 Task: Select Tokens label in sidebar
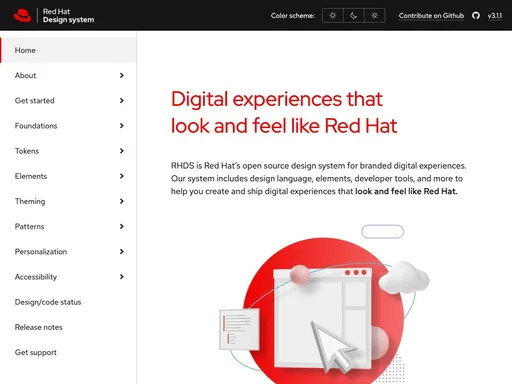point(27,151)
